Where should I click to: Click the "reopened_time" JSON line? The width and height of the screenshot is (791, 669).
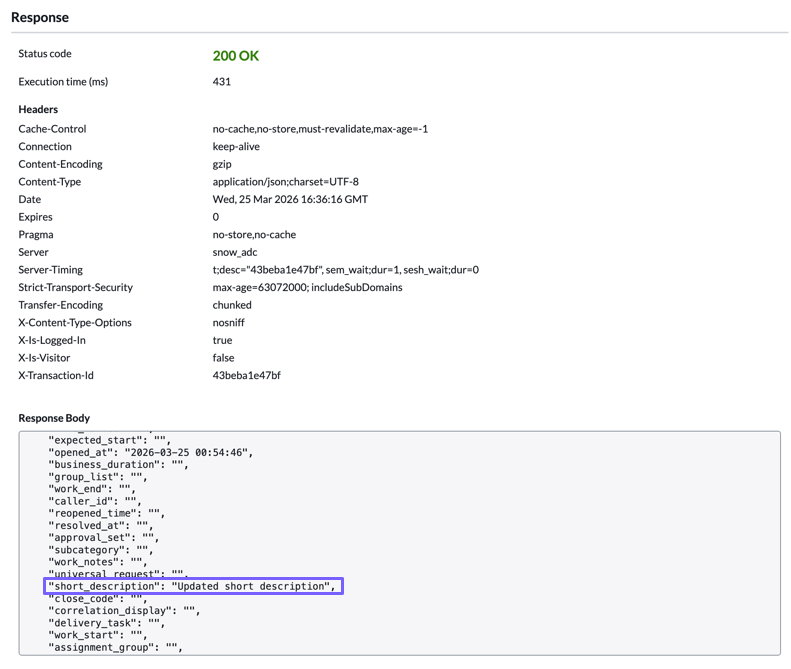[x=106, y=514]
